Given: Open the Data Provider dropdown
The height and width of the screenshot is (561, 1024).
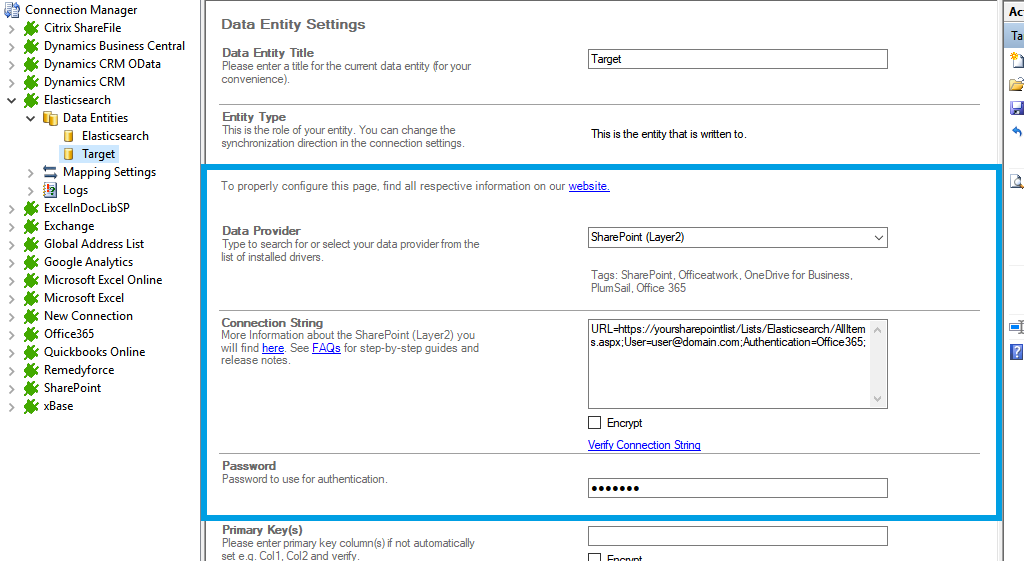Looking at the screenshot, I should point(878,237).
